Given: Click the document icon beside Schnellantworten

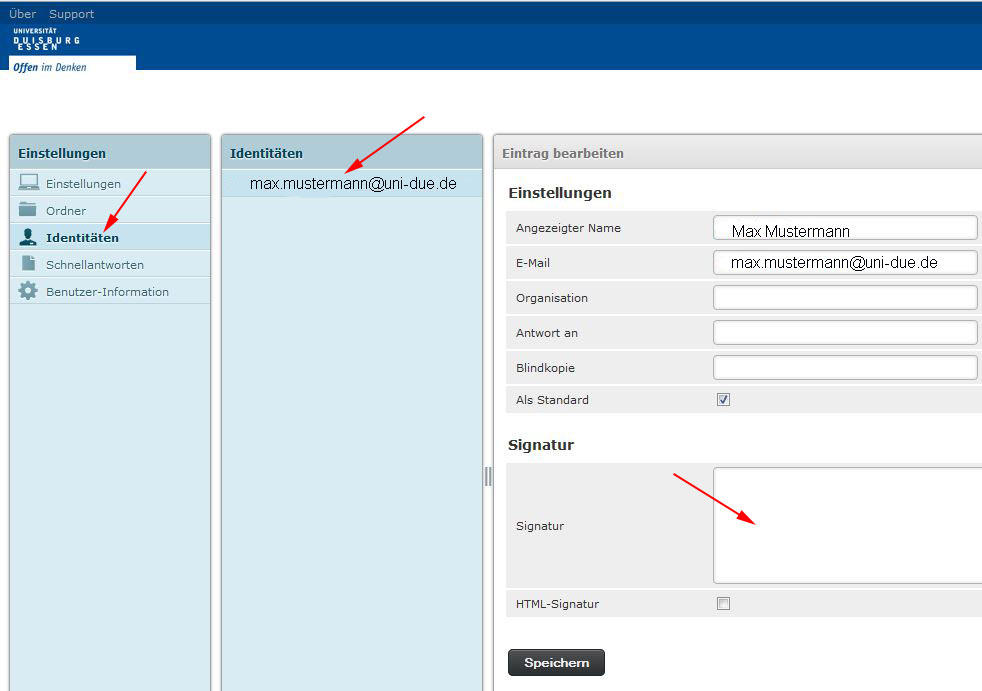Looking at the screenshot, I should pyautogui.click(x=28, y=264).
